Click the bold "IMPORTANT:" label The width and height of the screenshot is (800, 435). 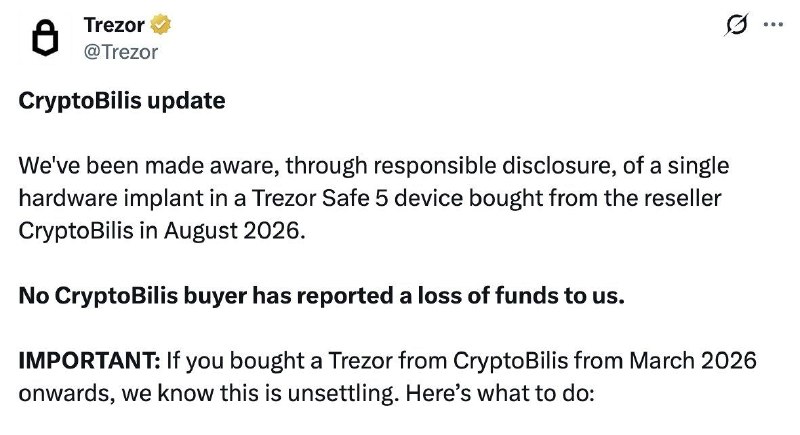(90, 361)
